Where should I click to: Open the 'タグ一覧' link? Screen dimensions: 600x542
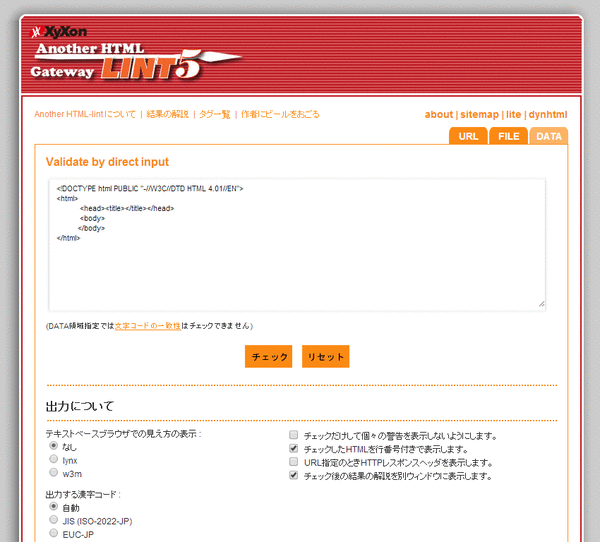[215, 114]
